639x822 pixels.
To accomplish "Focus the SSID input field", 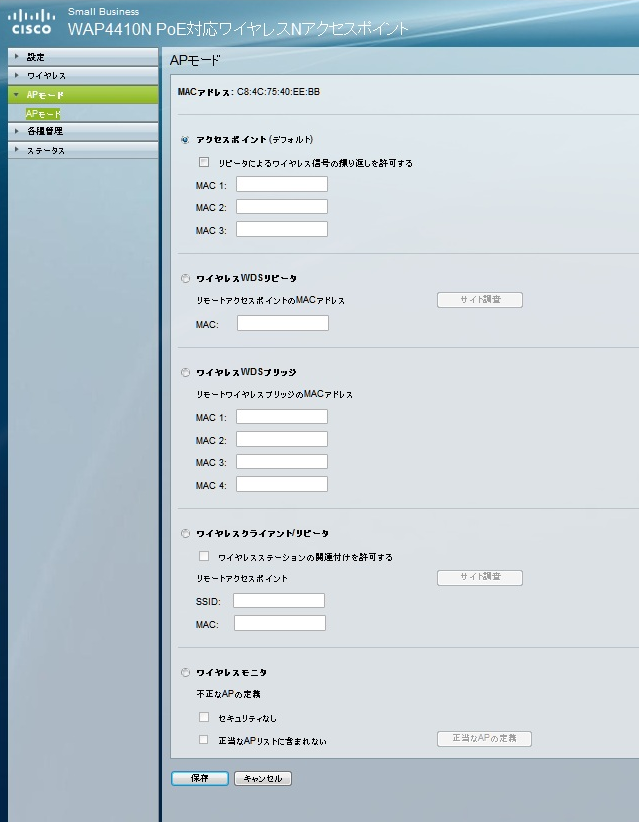I will pos(279,601).
